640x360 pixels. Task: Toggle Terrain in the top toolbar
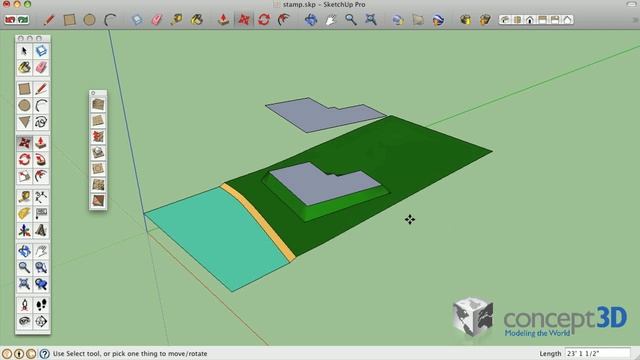pyautogui.click(x=418, y=19)
